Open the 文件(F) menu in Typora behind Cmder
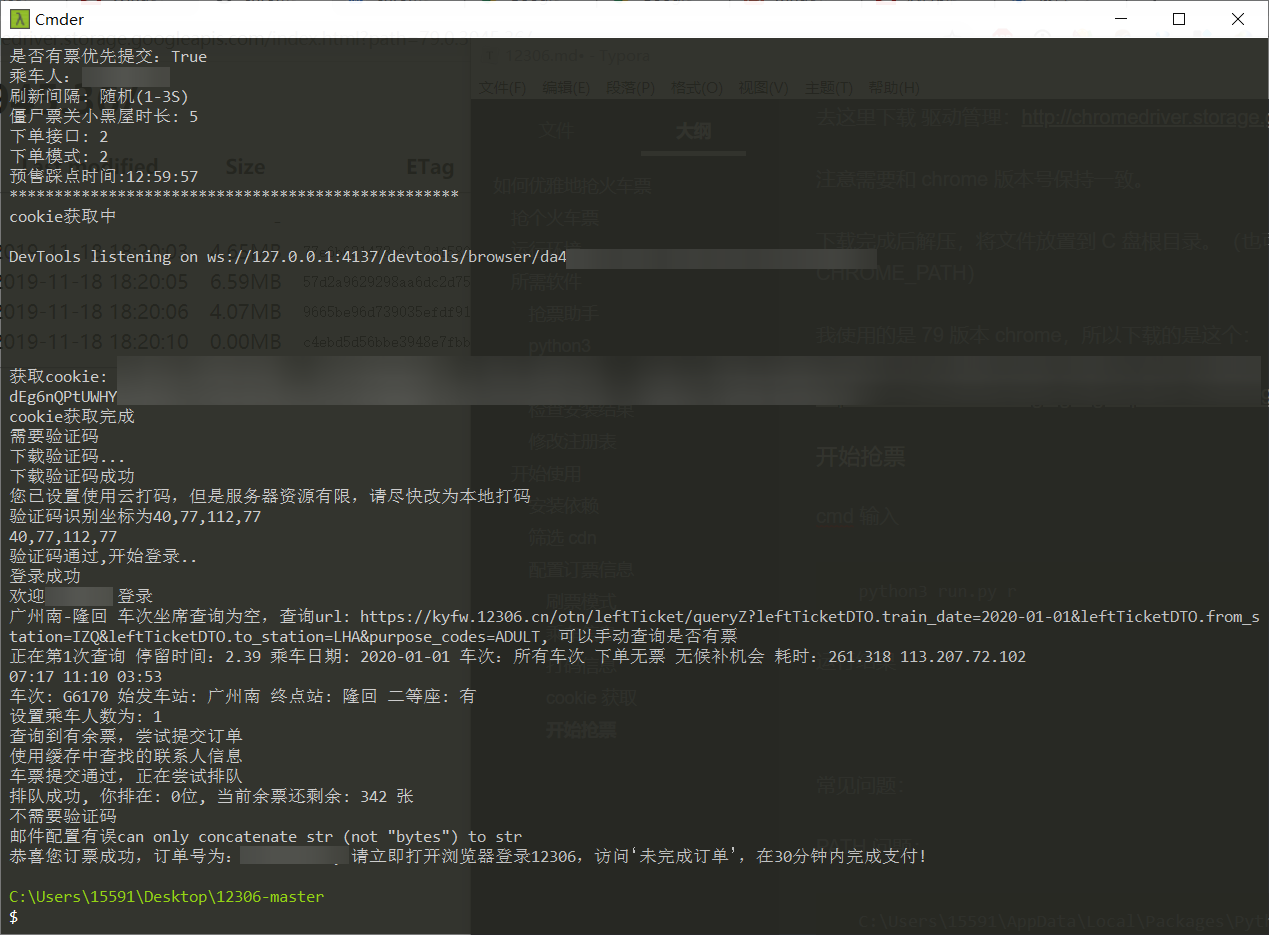 (503, 88)
